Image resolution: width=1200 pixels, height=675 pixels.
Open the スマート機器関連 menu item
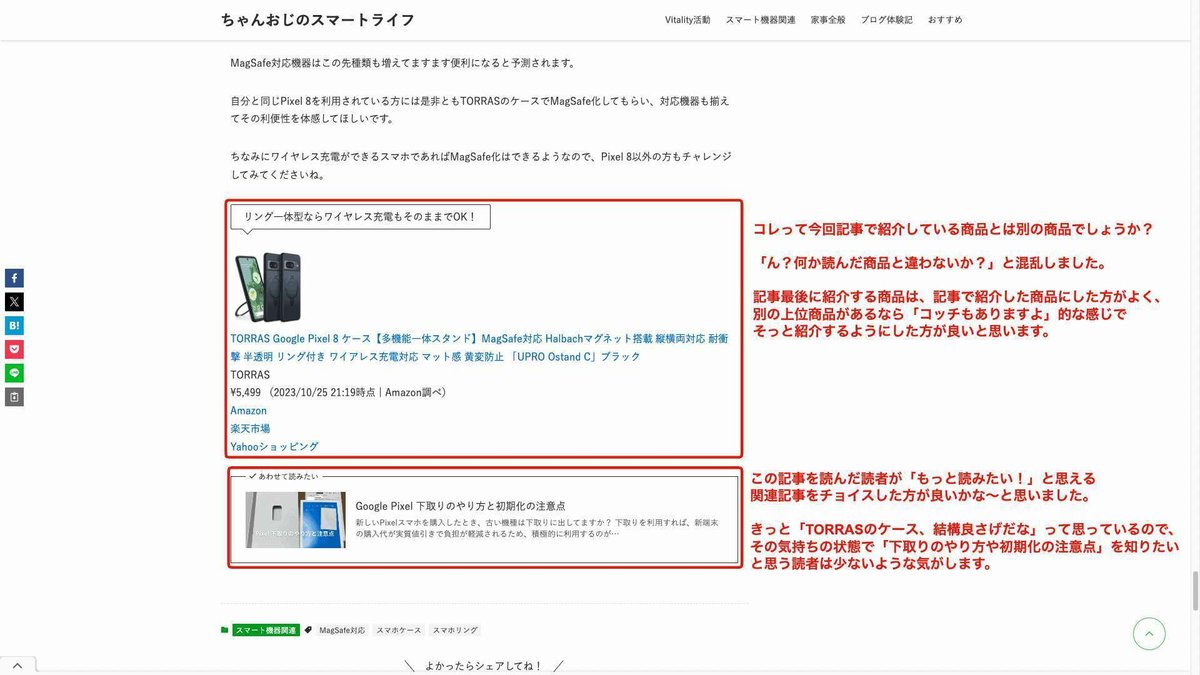(x=761, y=20)
